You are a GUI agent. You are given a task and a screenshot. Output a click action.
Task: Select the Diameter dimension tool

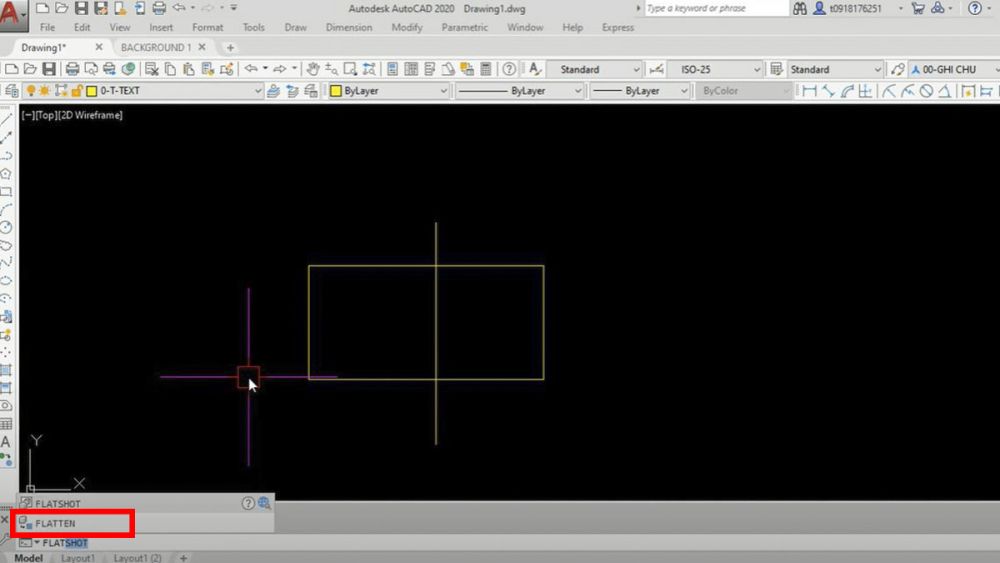[926, 91]
